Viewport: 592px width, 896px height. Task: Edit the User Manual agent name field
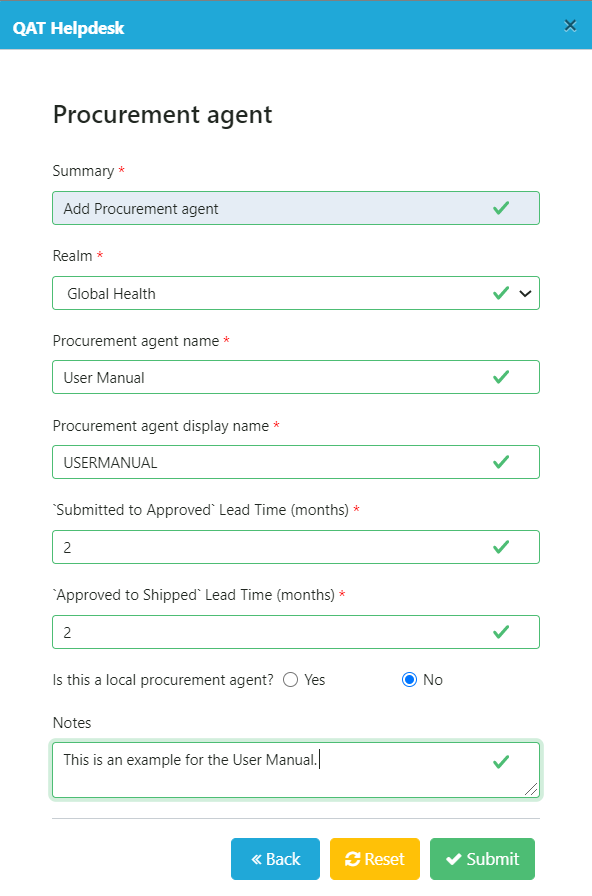pyautogui.click(x=296, y=377)
